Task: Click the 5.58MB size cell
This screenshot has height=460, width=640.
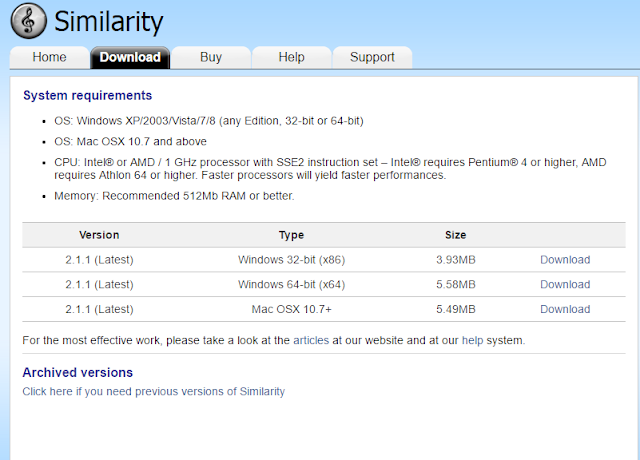Action: tap(456, 284)
